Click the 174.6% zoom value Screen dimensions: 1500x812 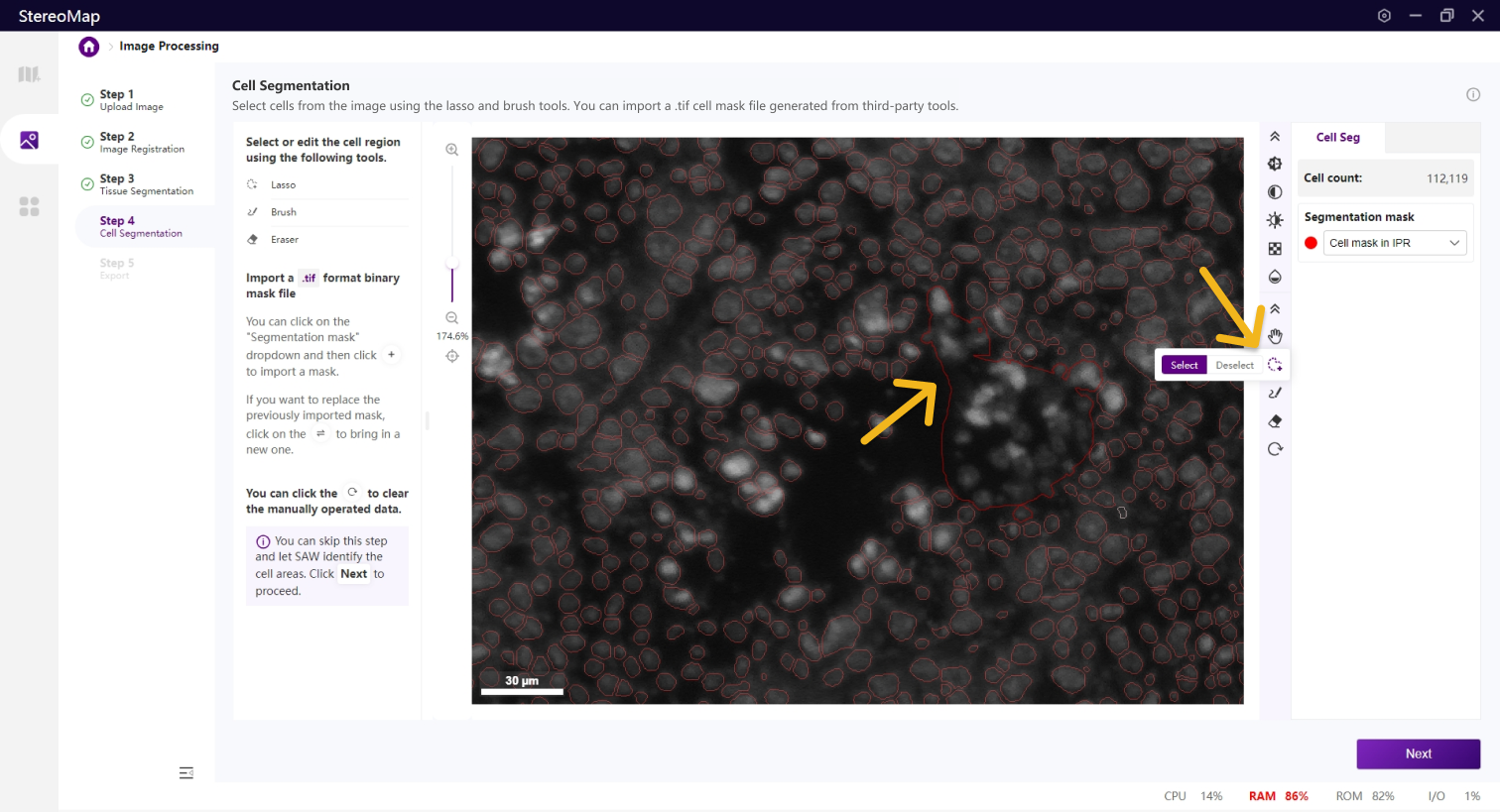452,337
